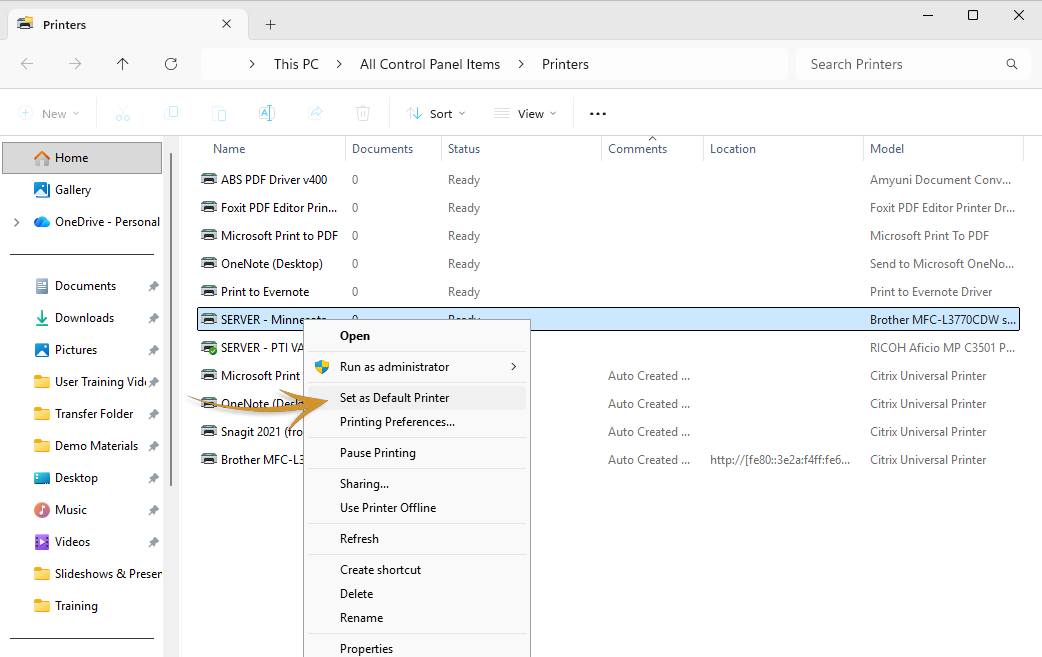Screen dimensions: 1042x657
Task: Click the Print to Evernote printer icon
Action: pos(209,291)
